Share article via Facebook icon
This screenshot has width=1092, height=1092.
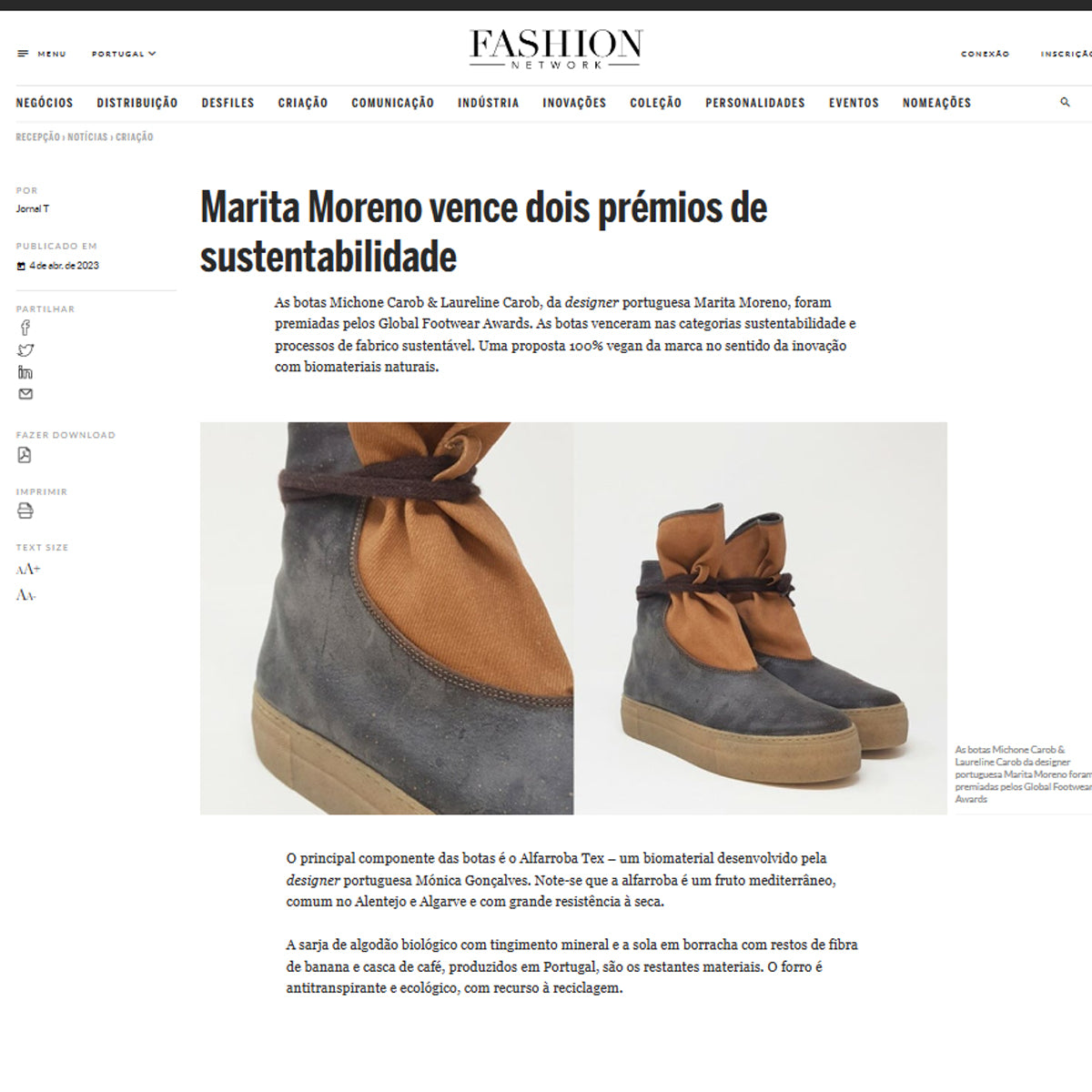click(x=25, y=328)
